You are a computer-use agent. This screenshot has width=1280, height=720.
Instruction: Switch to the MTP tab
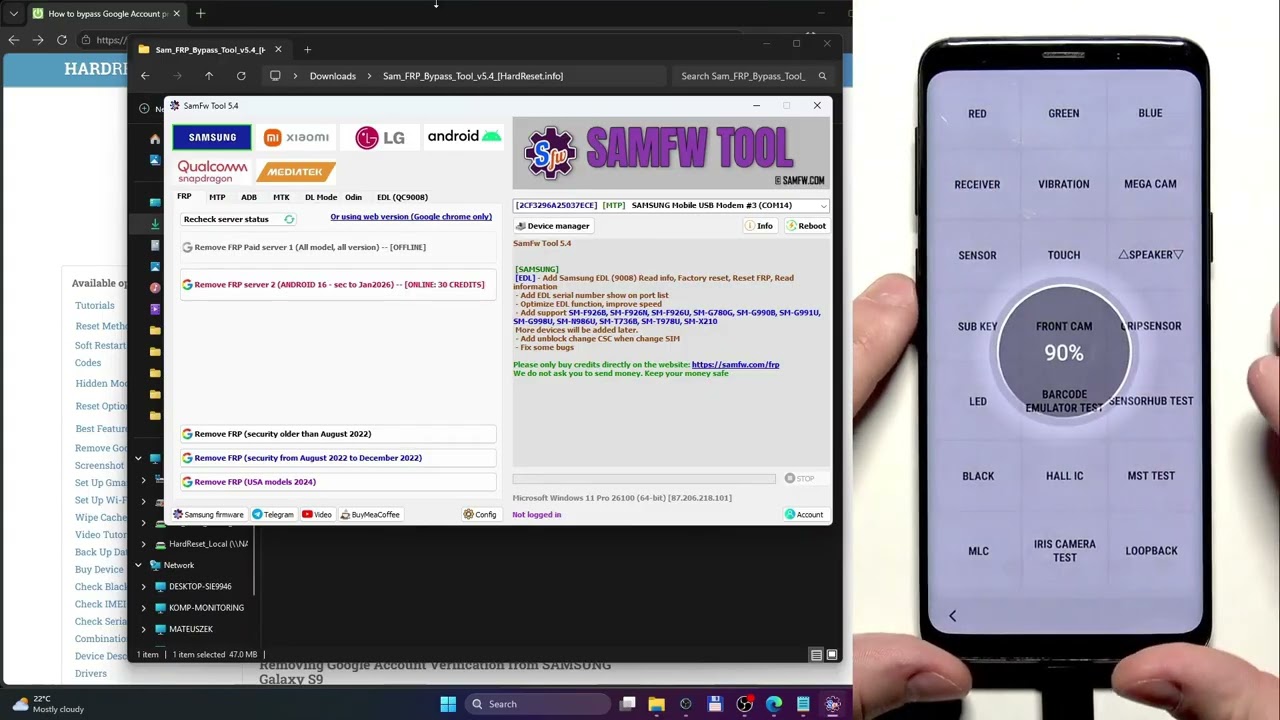(x=217, y=197)
